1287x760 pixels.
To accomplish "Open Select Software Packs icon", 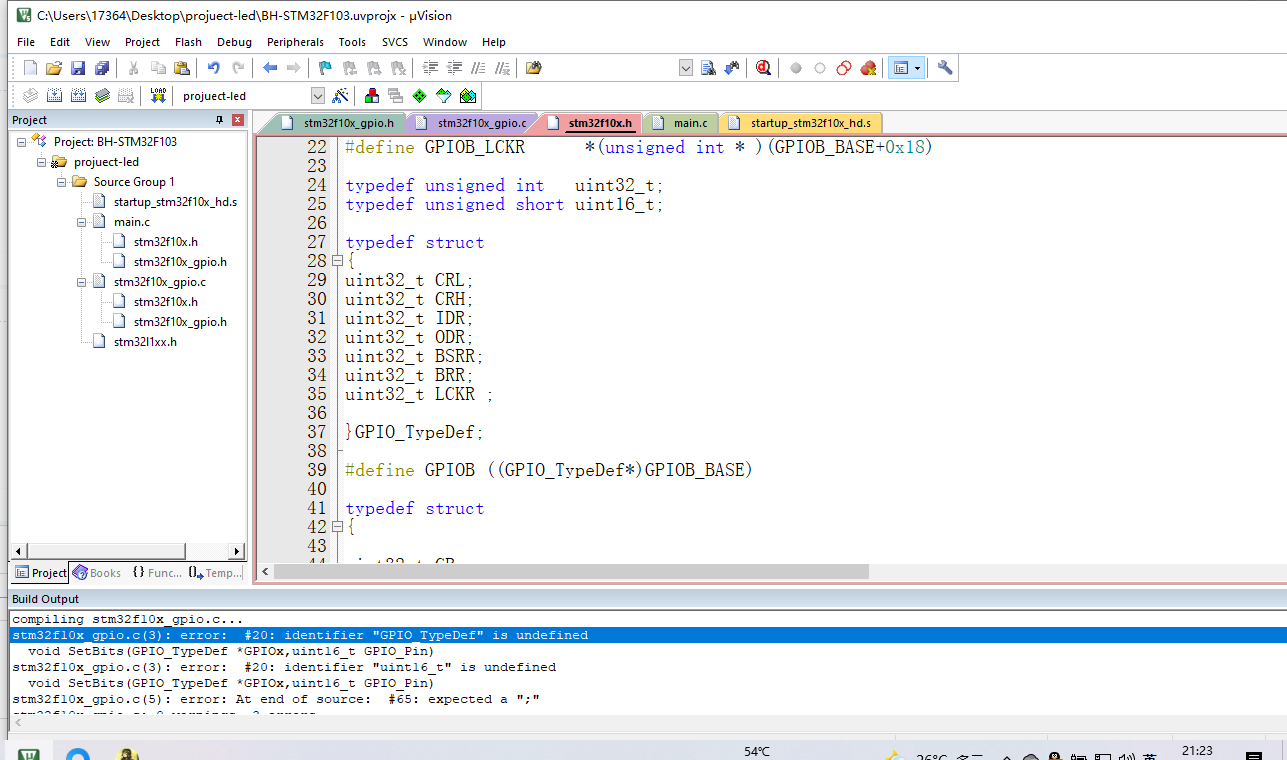I will click(x=444, y=96).
